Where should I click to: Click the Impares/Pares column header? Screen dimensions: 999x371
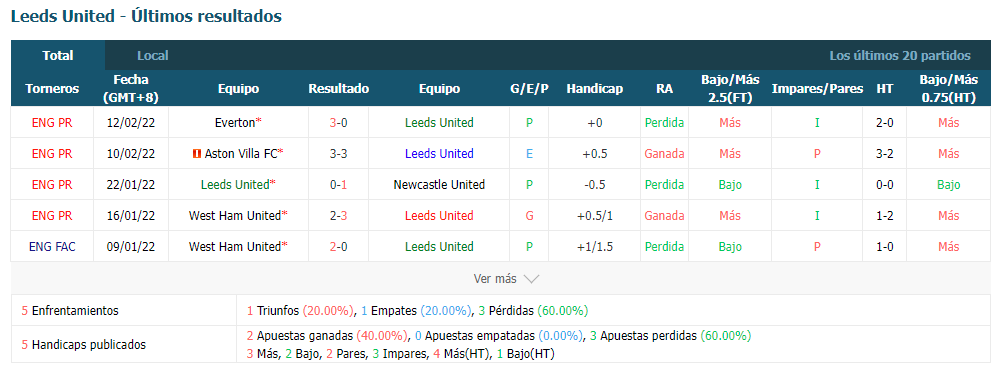click(x=817, y=89)
